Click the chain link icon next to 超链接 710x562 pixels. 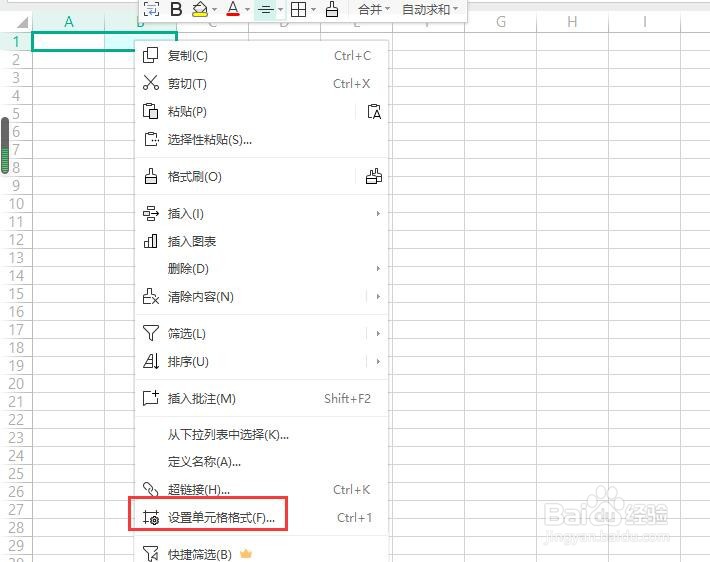pyautogui.click(x=151, y=489)
